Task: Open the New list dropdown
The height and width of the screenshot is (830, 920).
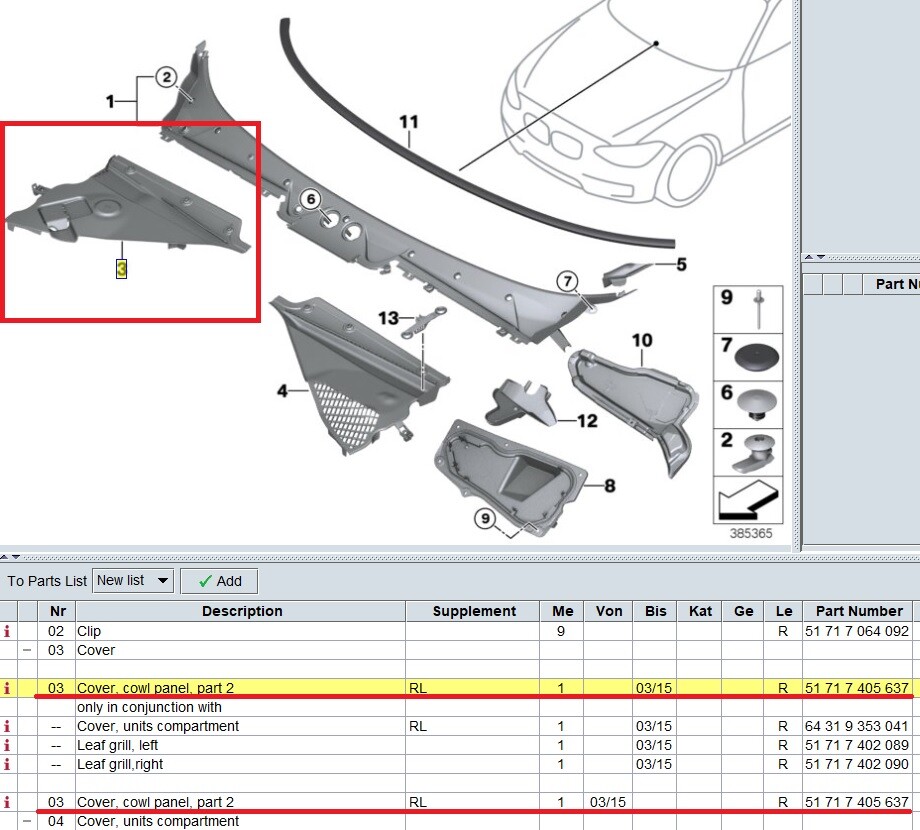Action: (133, 581)
